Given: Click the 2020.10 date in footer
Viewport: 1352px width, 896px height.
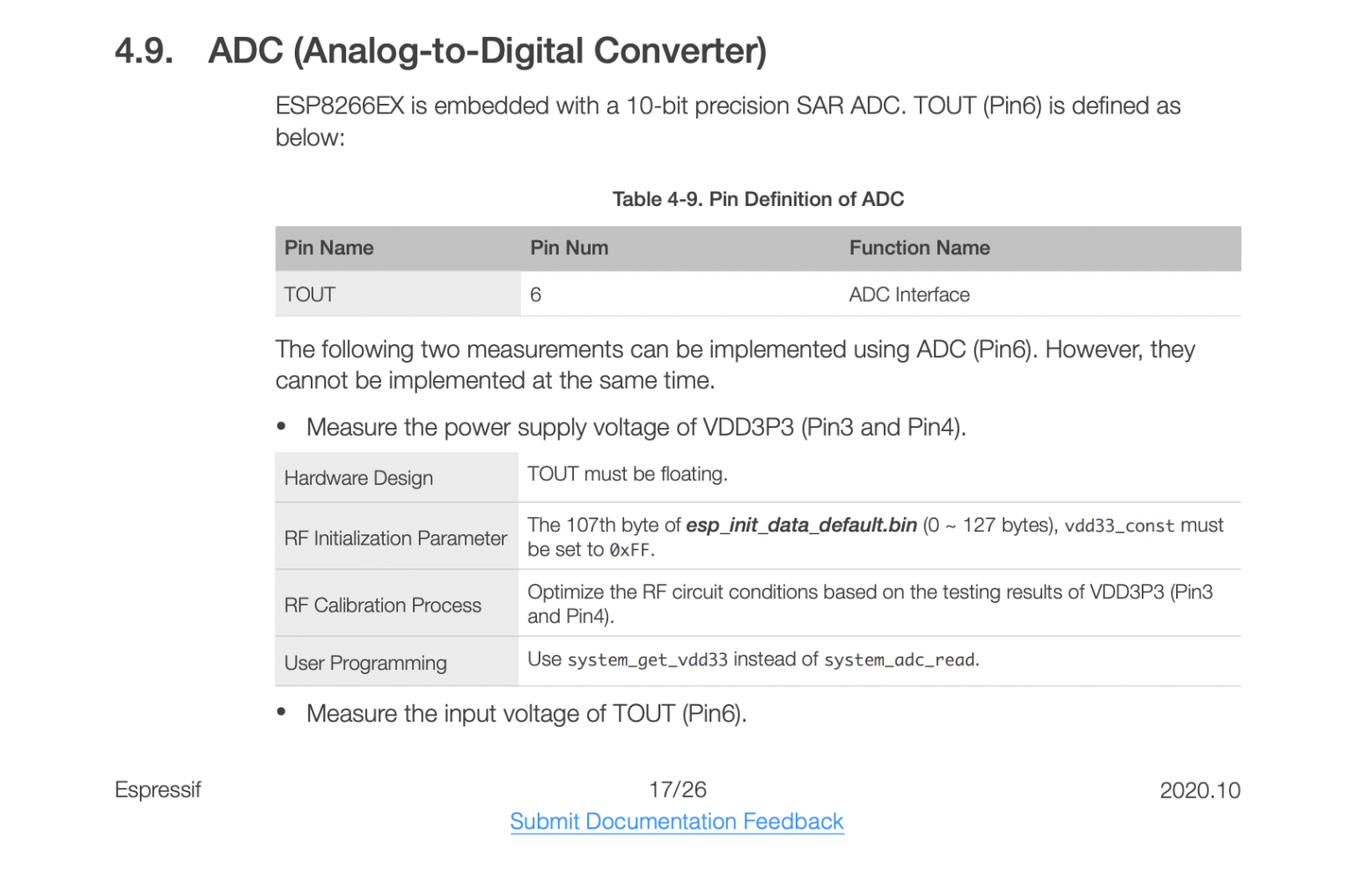Looking at the screenshot, I should pos(1199,790).
